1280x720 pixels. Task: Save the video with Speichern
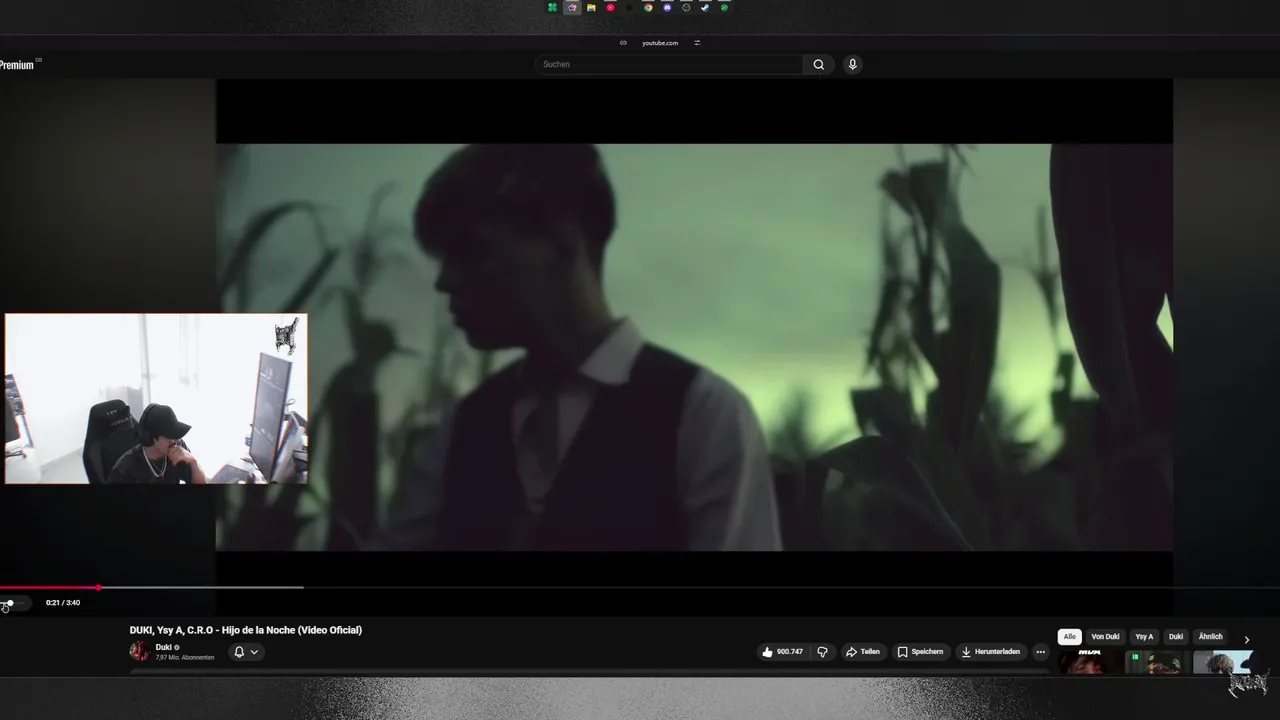[x=920, y=652]
